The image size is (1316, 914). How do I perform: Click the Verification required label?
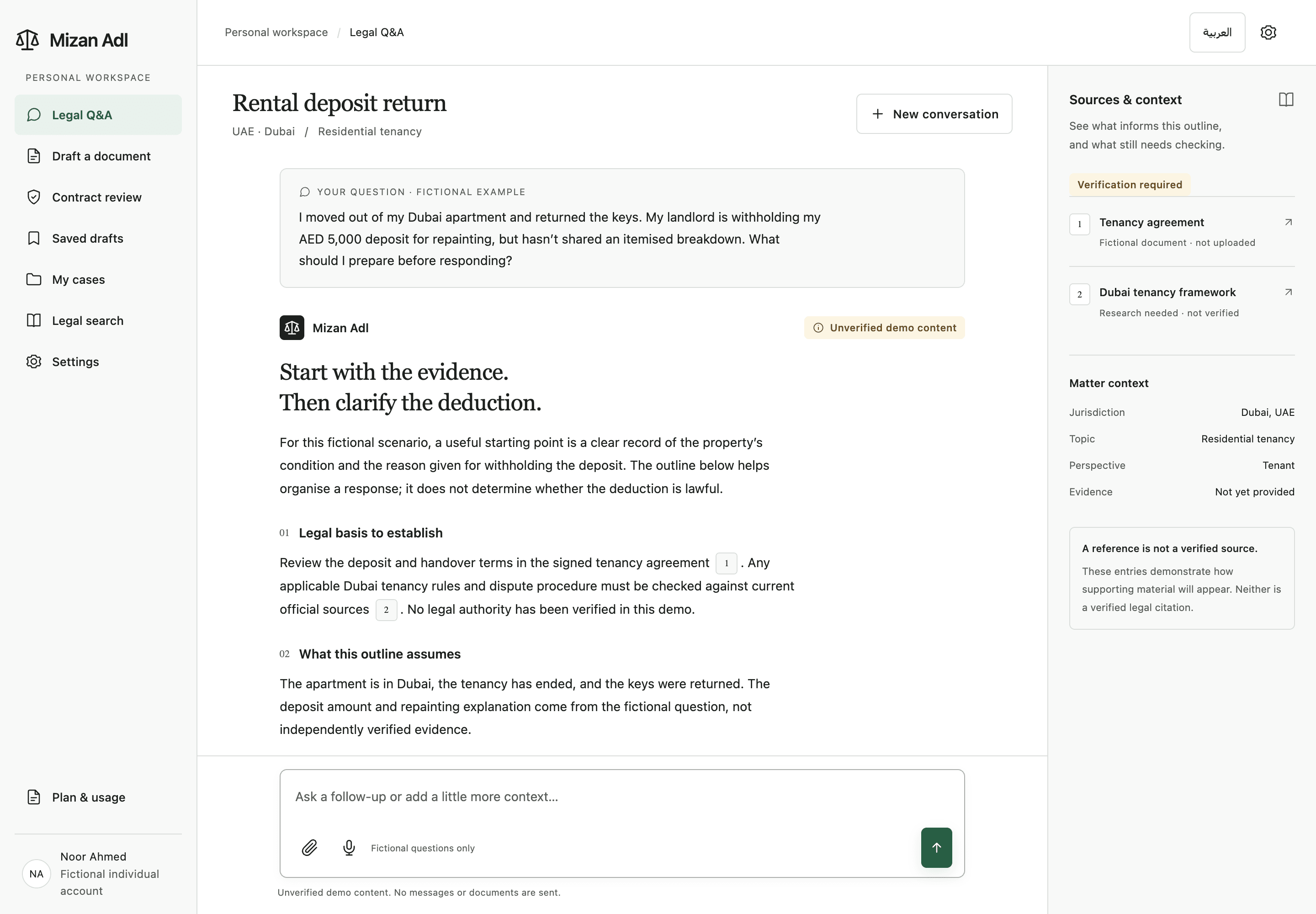pos(1129,185)
